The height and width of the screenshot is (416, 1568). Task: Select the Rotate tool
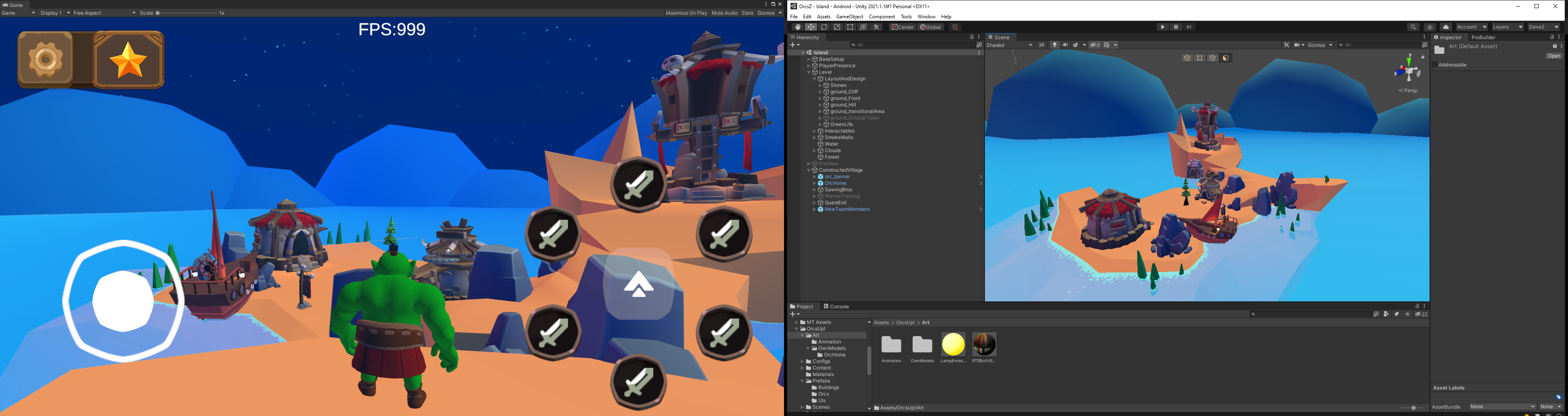(x=824, y=27)
